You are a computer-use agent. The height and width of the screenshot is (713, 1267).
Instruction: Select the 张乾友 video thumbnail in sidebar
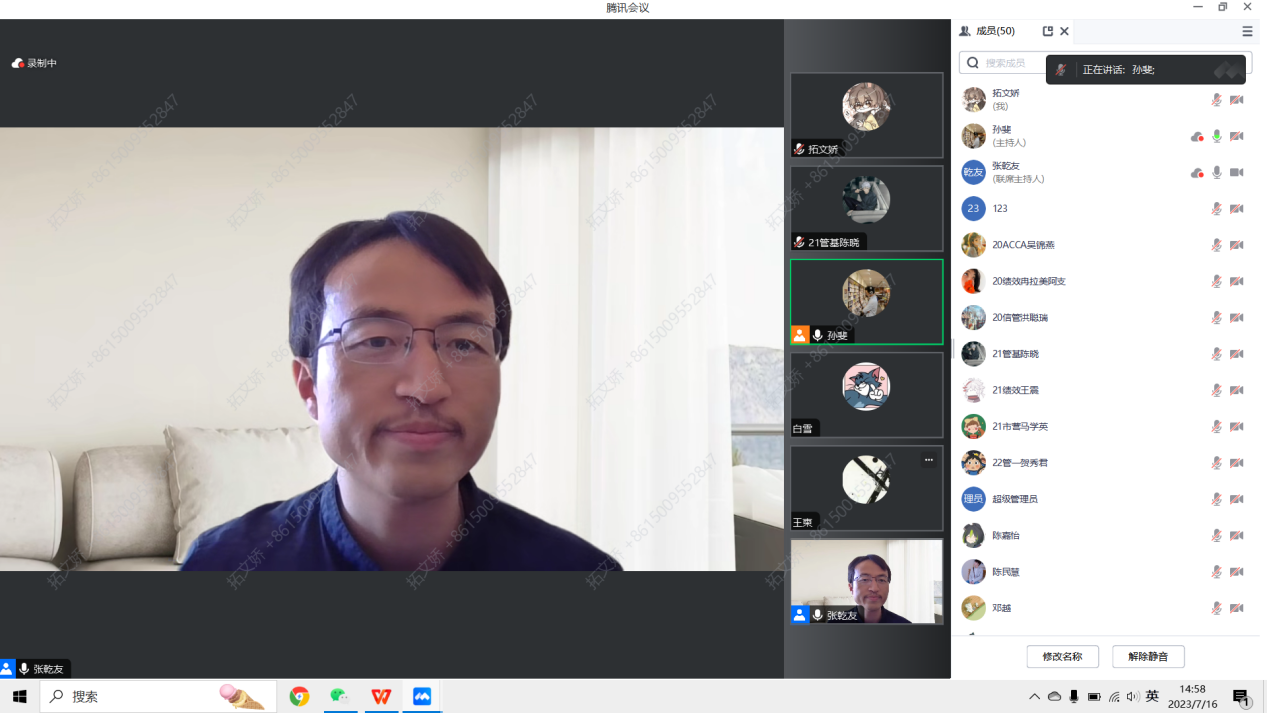866,581
